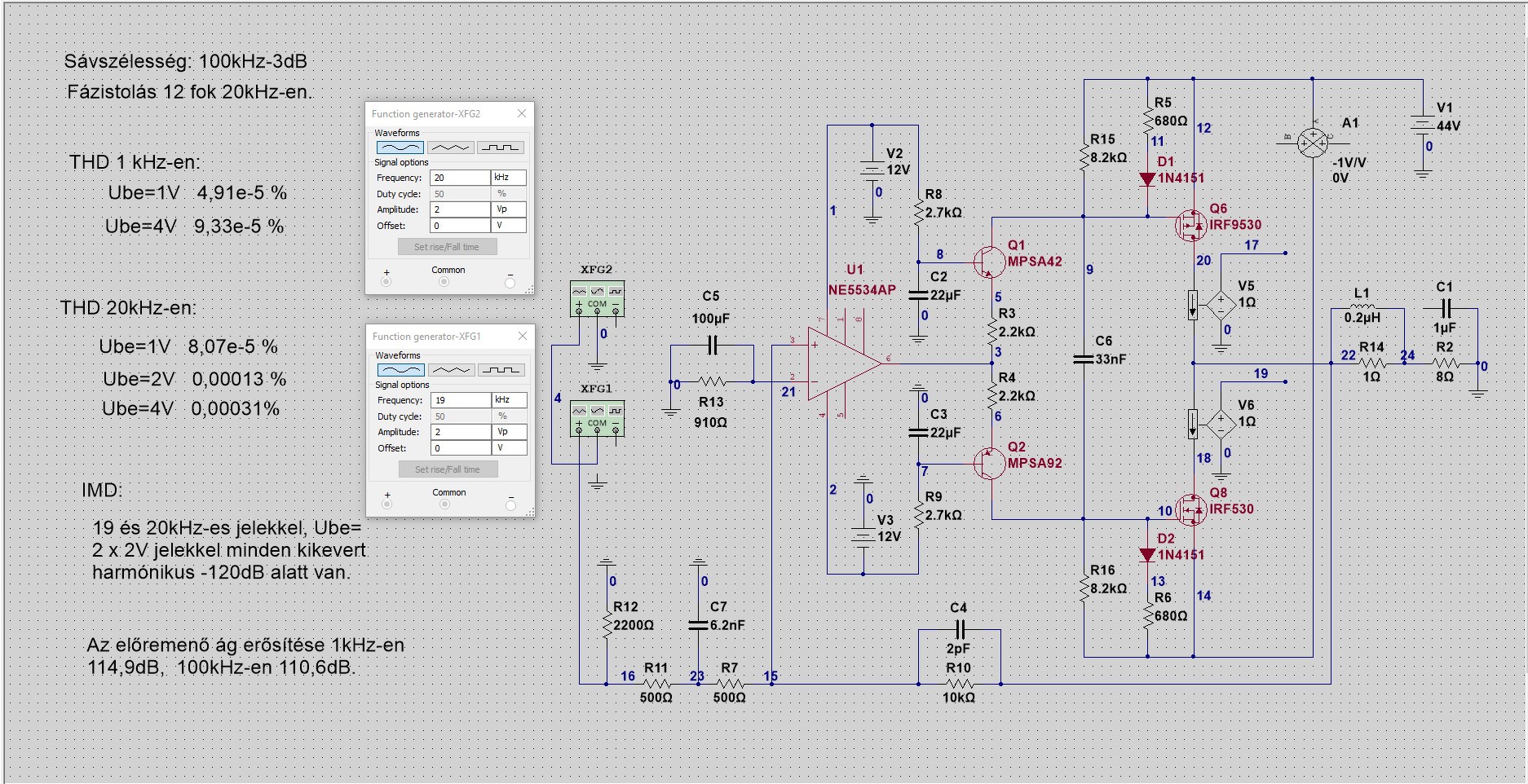Choose triangle waveform in XFG1 dialog
The image size is (1528, 784).
tap(451, 370)
